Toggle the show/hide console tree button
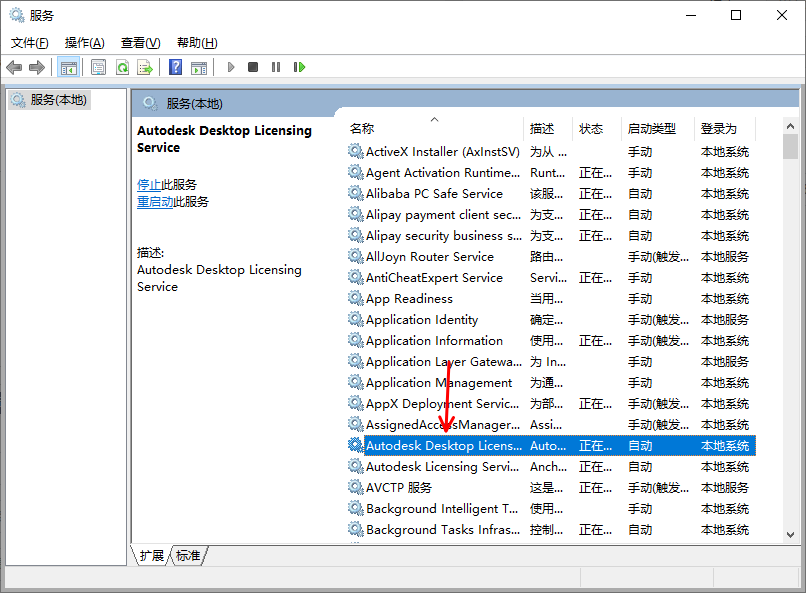 coord(69,67)
